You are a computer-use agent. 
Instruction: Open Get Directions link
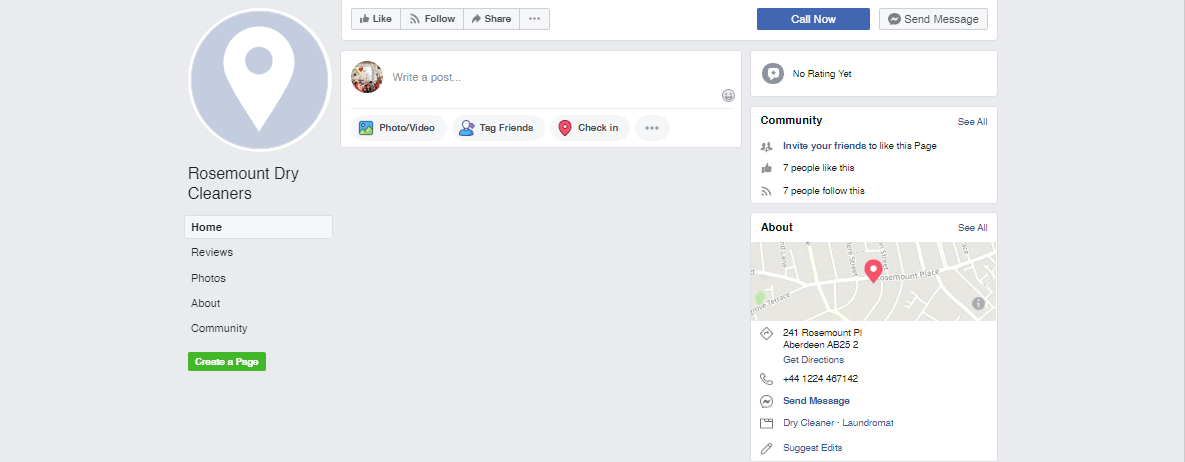813,360
